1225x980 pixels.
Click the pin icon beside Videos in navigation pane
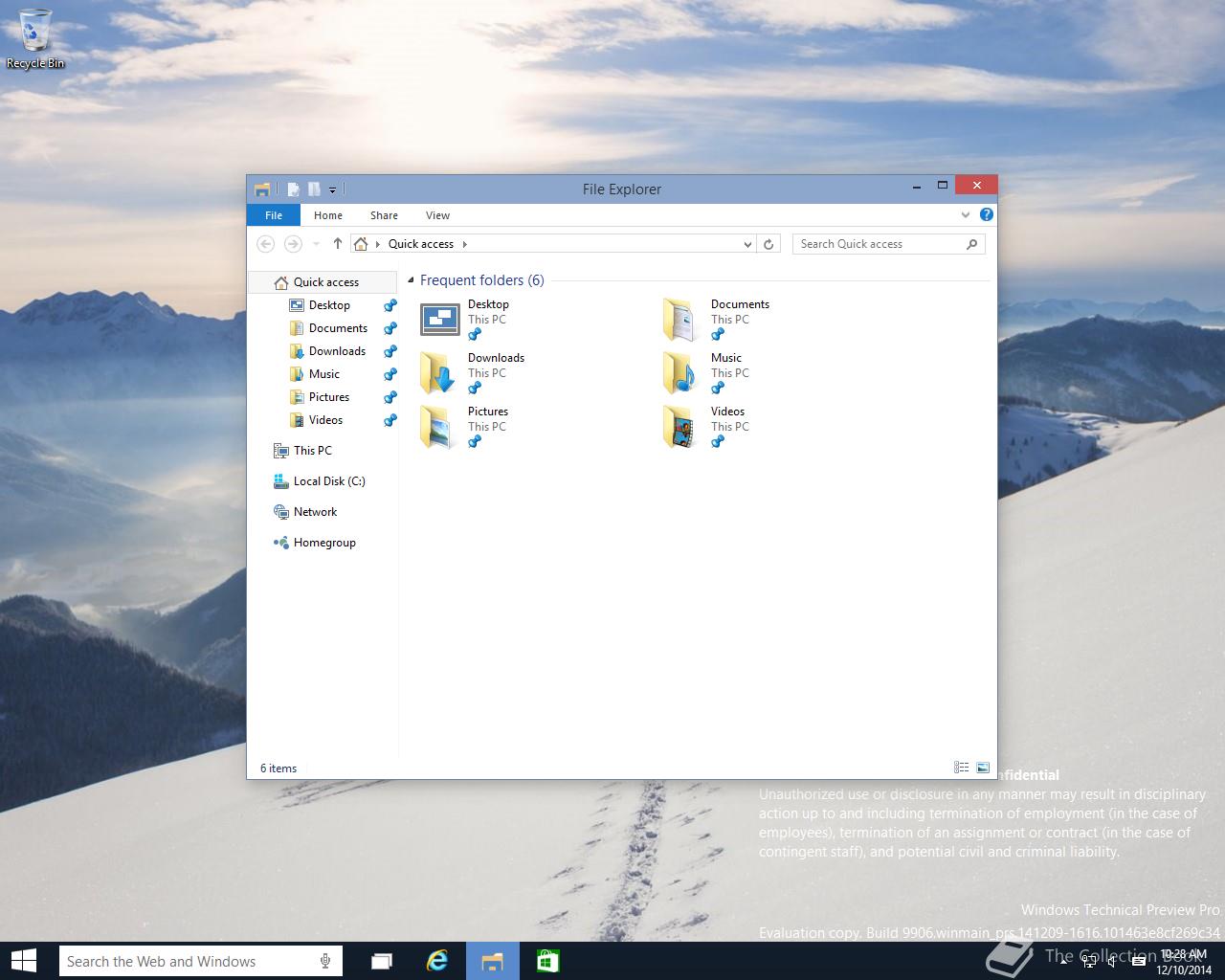(390, 421)
